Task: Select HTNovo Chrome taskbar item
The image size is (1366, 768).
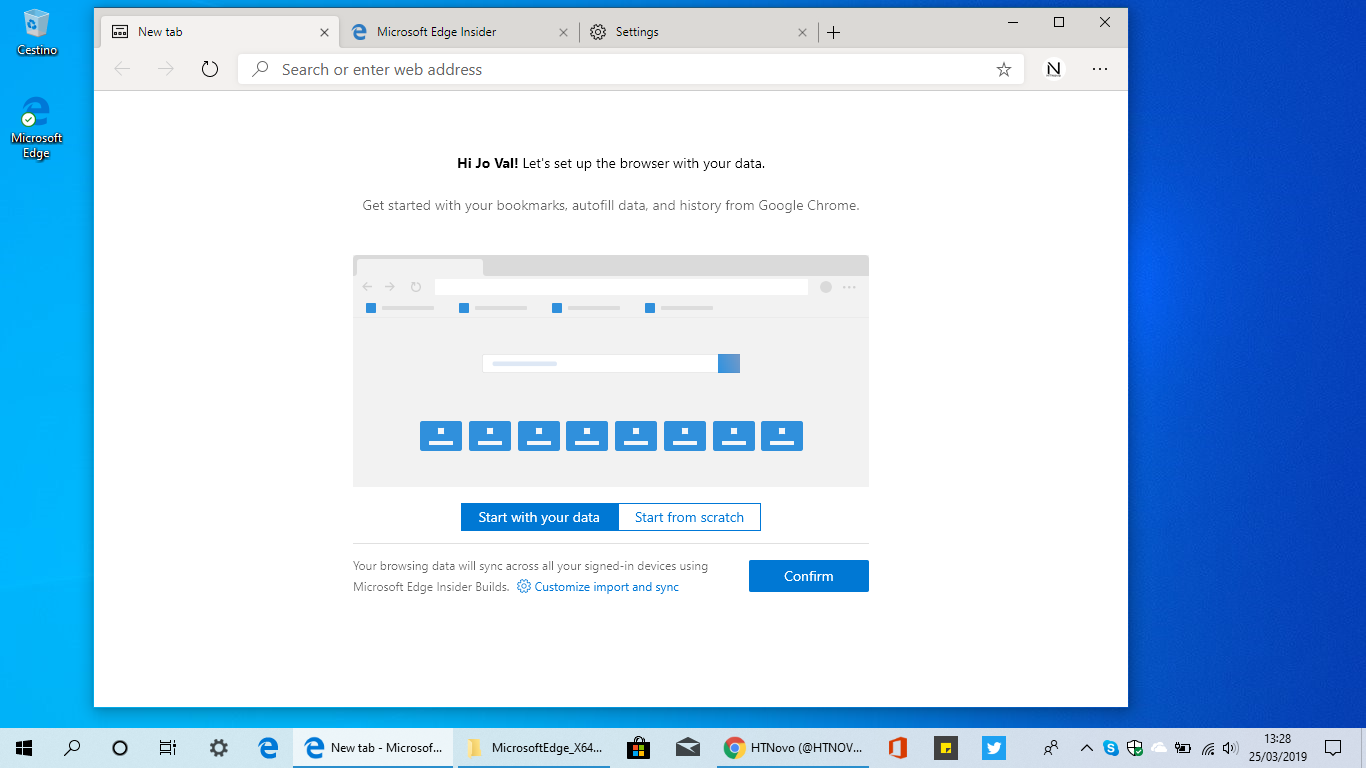Action: (x=791, y=747)
